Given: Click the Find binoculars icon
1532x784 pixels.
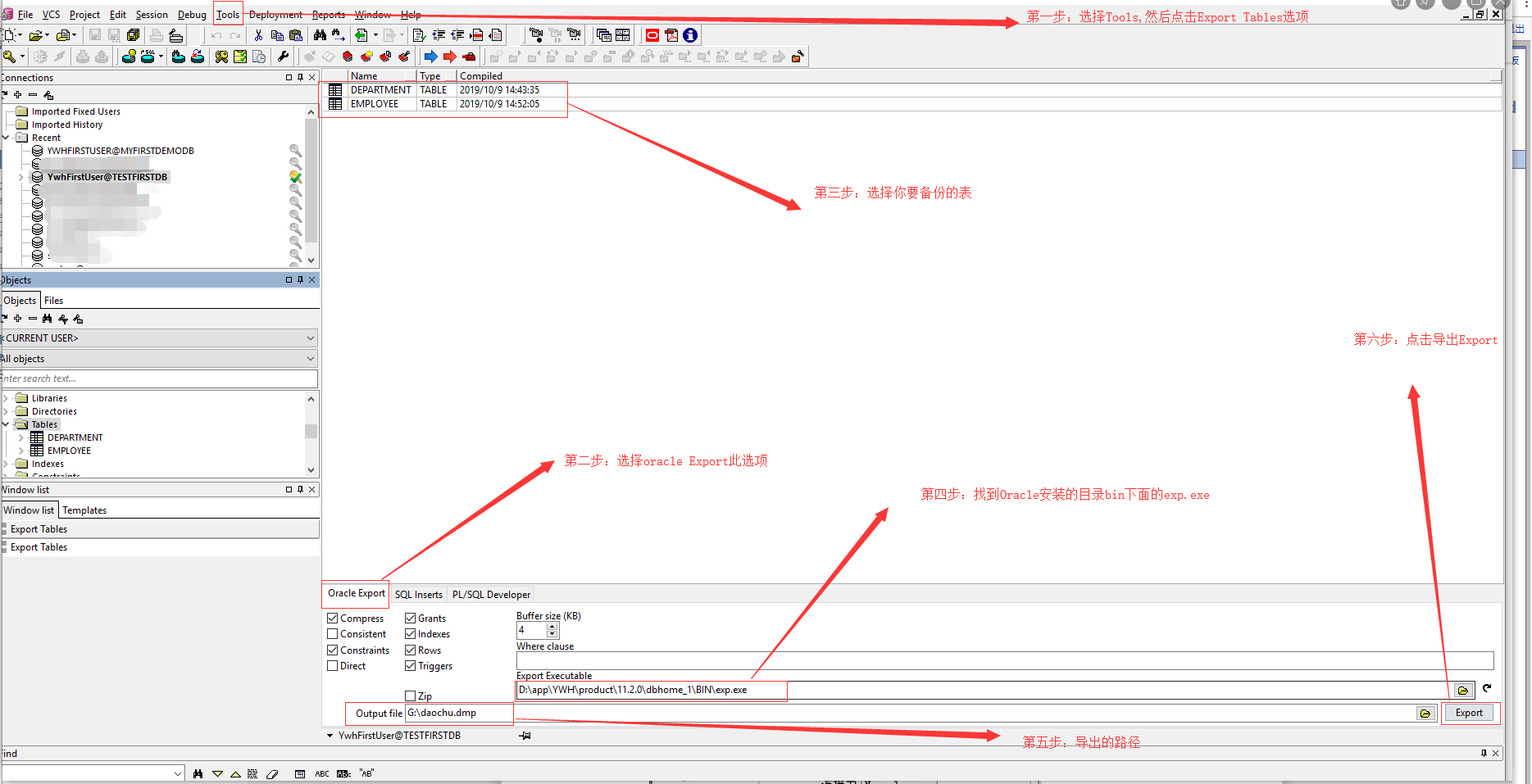Looking at the screenshot, I should 320,35.
